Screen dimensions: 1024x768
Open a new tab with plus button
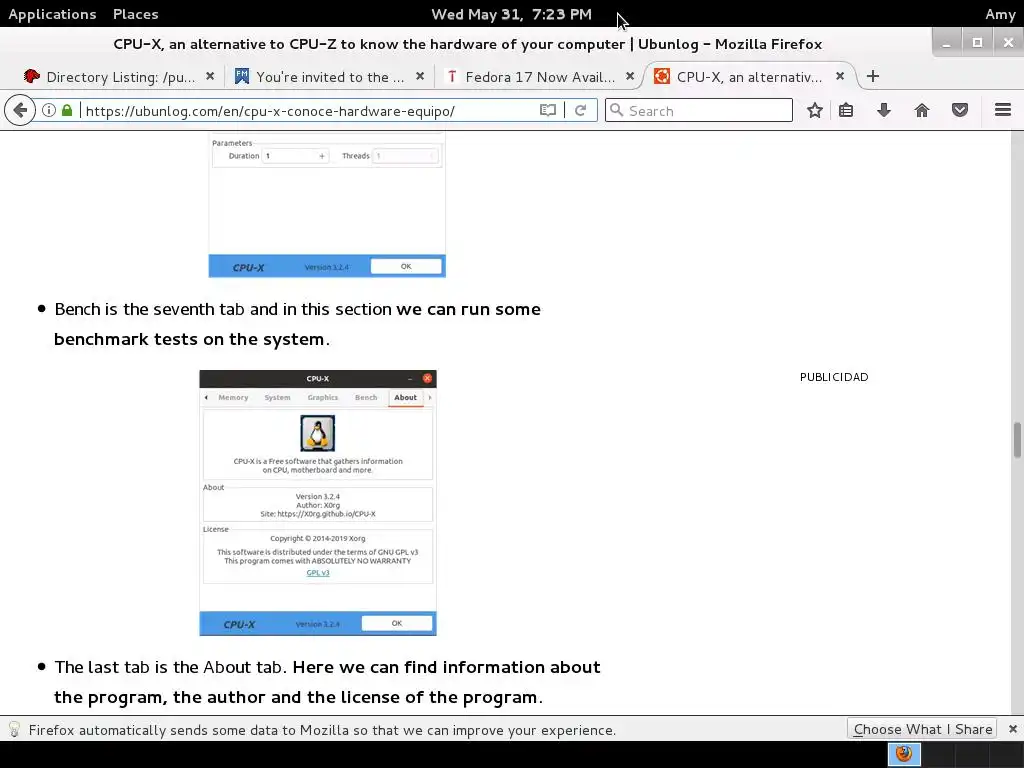tap(872, 76)
